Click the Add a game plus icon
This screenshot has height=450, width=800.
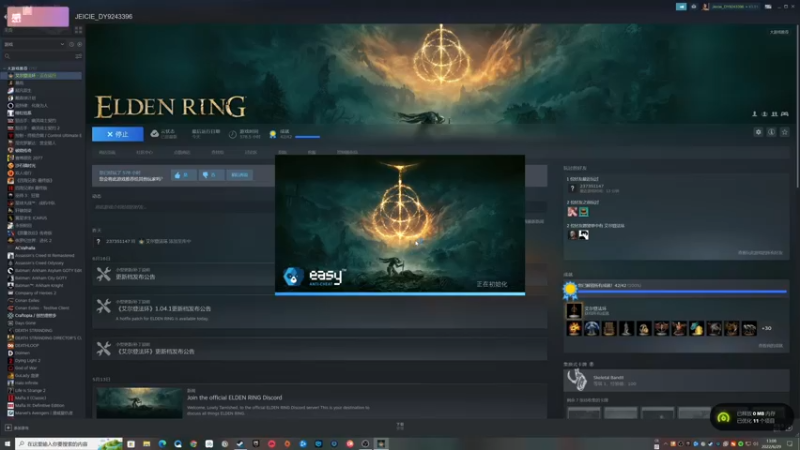click(8, 428)
